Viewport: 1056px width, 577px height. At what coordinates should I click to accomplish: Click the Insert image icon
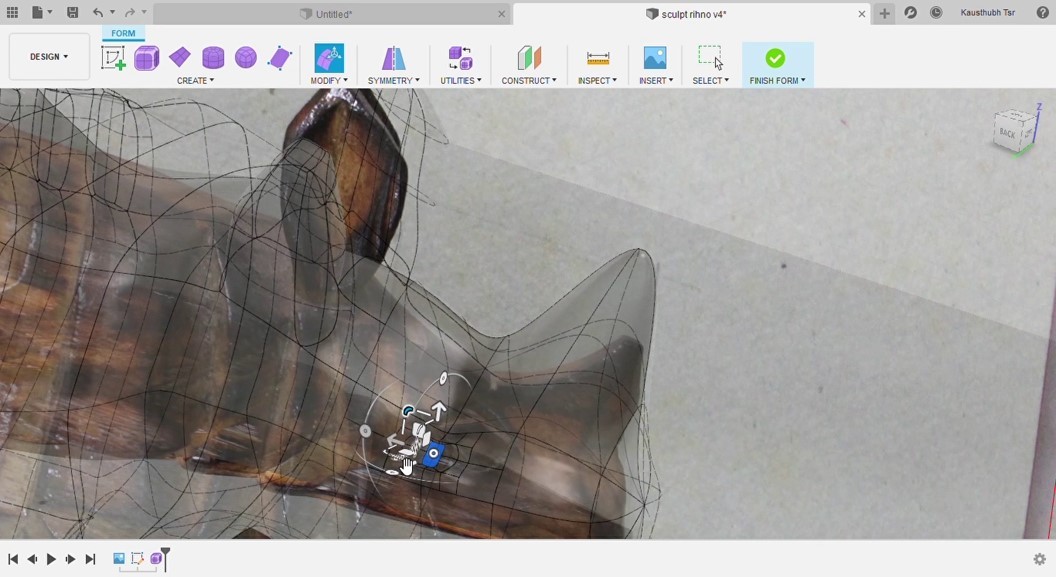(655, 58)
